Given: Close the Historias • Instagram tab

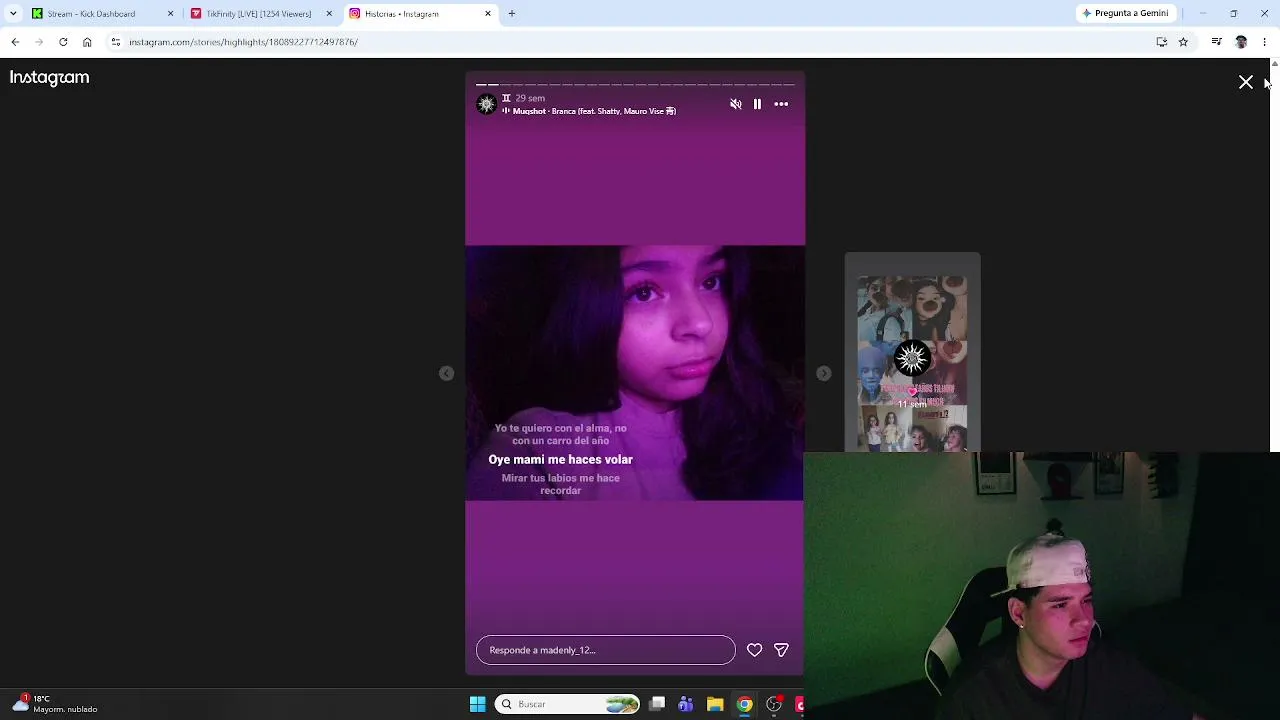Looking at the screenshot, I should [488, 14].
